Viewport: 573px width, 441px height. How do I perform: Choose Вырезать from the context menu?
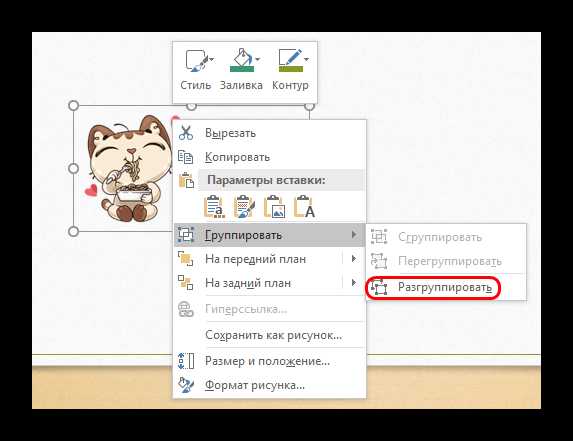(x=270, y=133)
